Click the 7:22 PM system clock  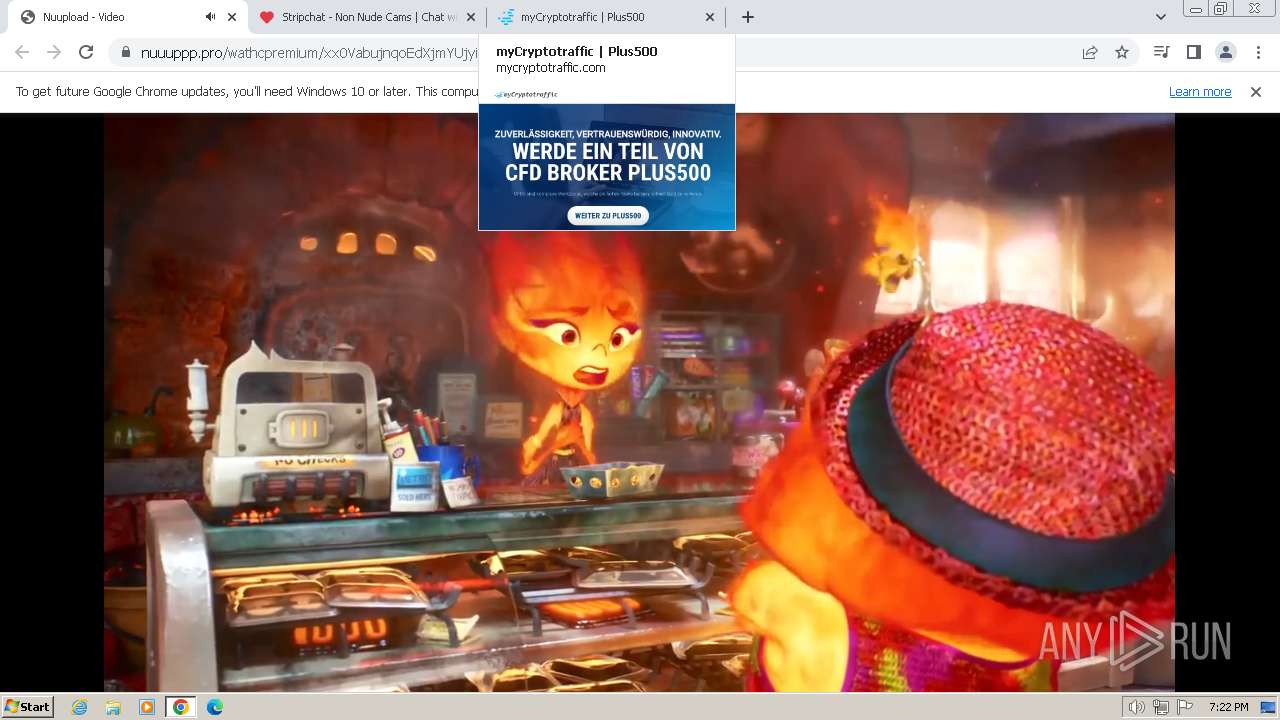tap(1228, 707)
